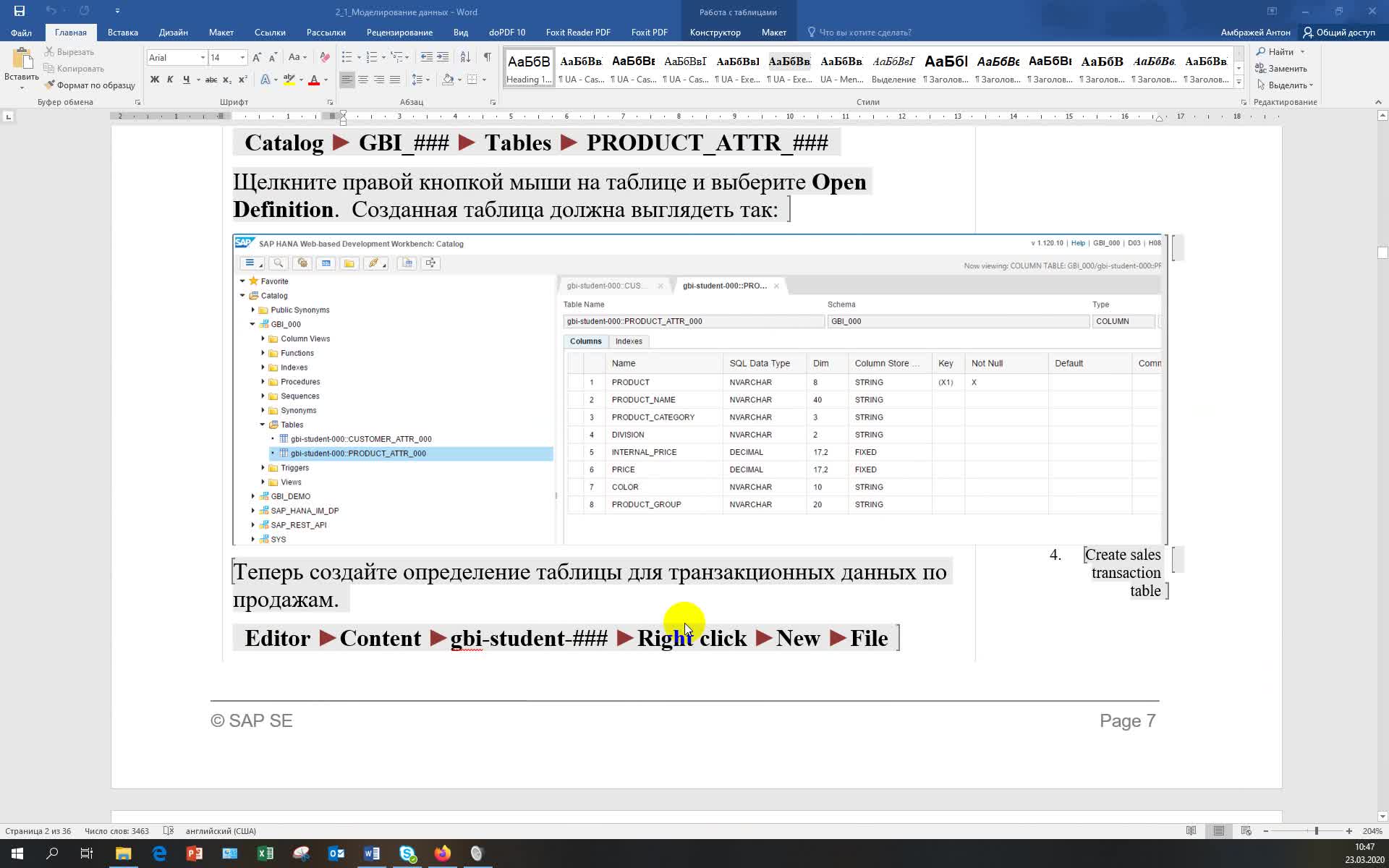Image resolution: width=1389 pixels, height=868 pixels.
Task: Switch to Read Mode view in the status bar
Action: 1191,831
